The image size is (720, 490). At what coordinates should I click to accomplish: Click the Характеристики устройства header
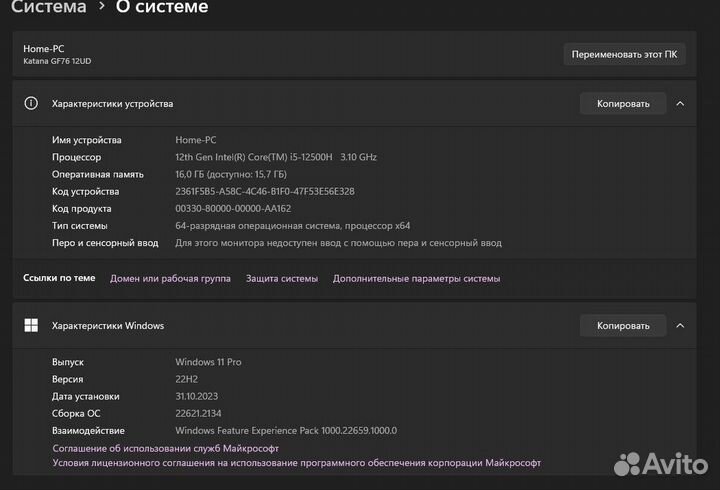pos(112,104)
